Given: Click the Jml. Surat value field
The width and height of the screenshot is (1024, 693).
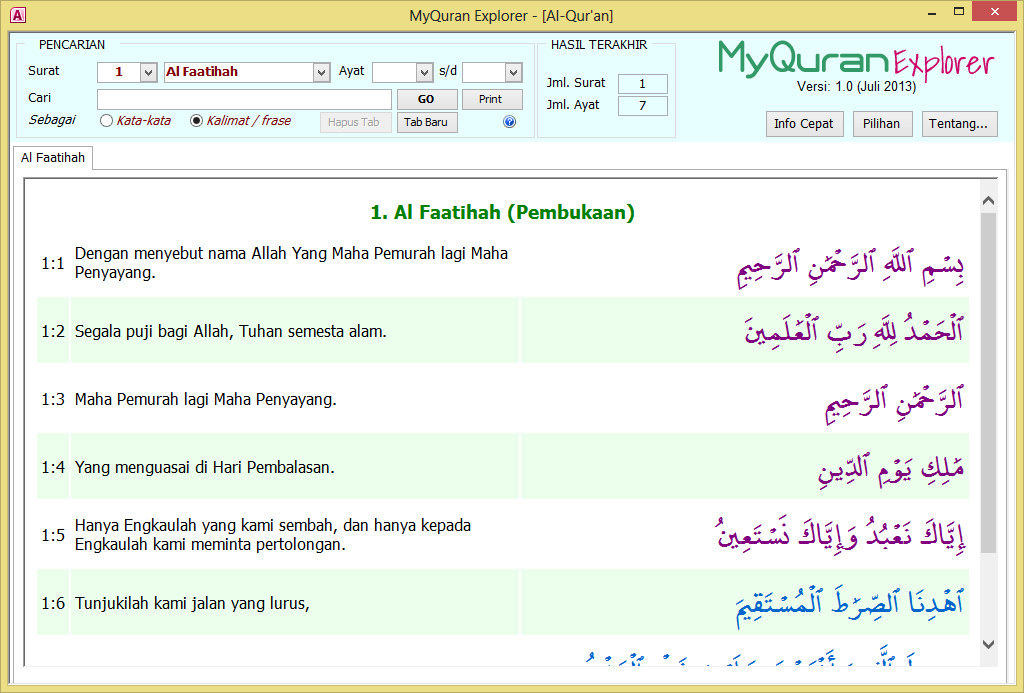Looking at the screenshot, I should pyautogui.click(x=643, y=84).
